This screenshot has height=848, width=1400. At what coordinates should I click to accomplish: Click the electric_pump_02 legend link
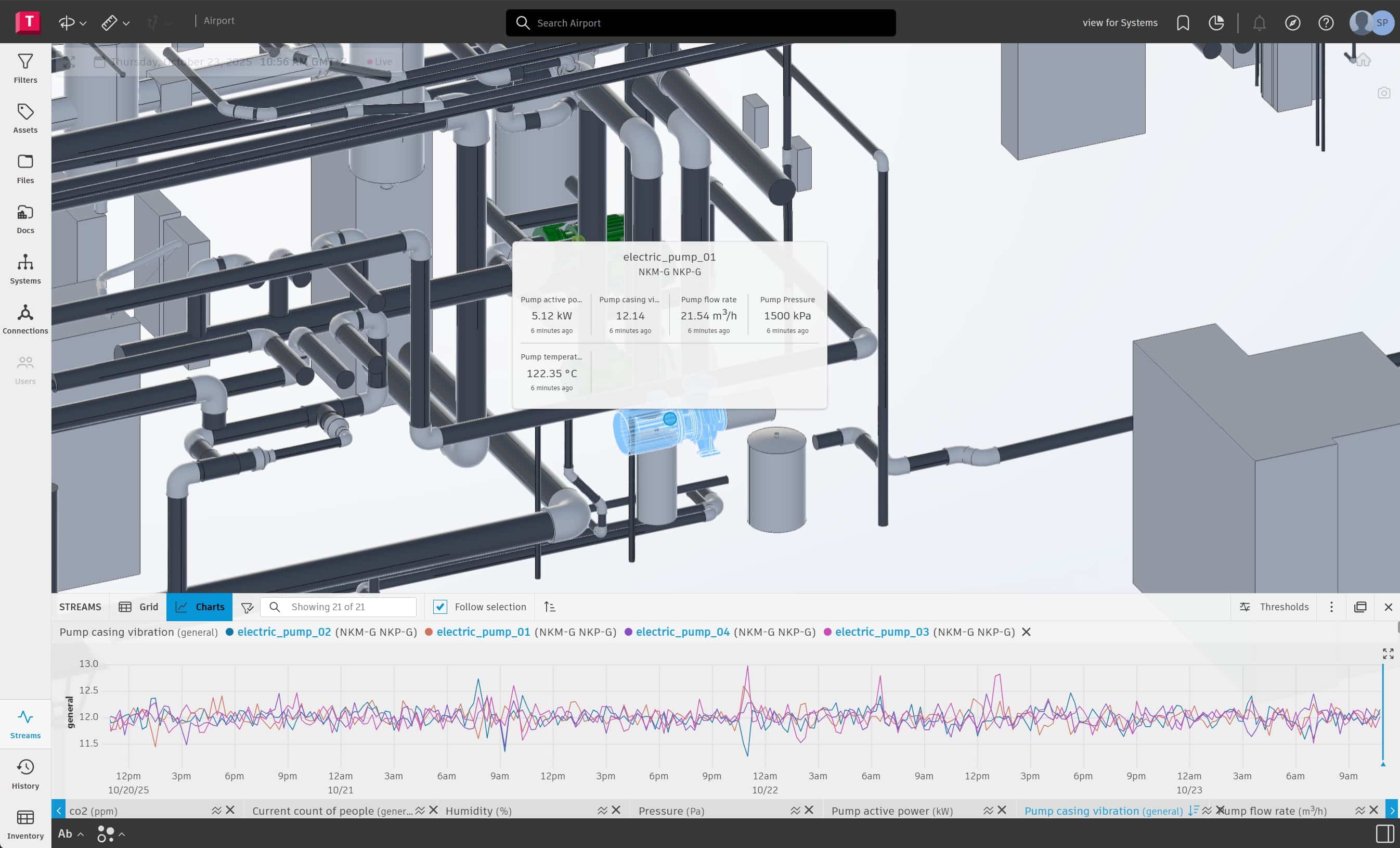tap(283, 632)
